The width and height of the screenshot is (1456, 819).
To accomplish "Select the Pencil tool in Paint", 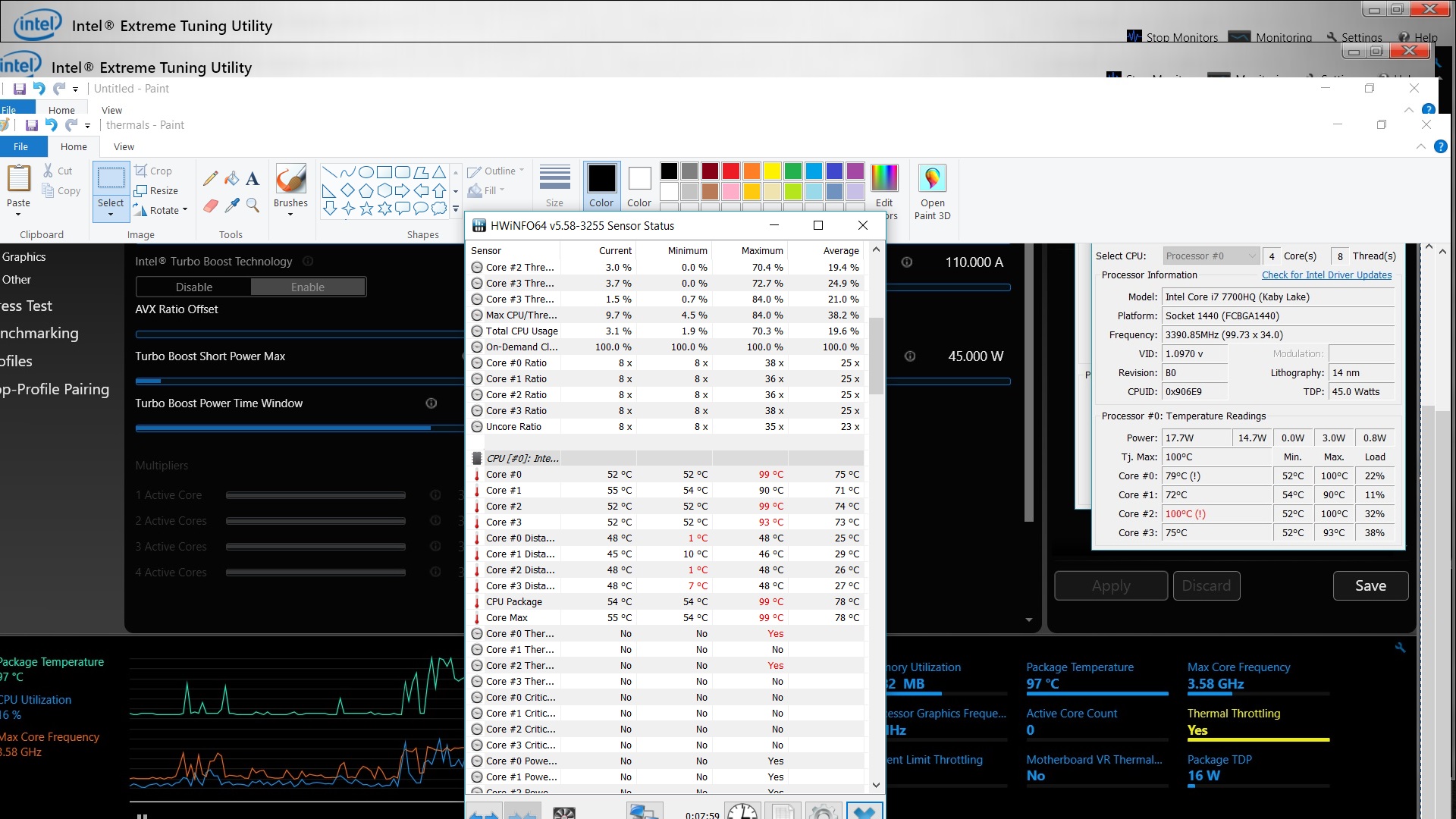I will click(x=210, y=179).
